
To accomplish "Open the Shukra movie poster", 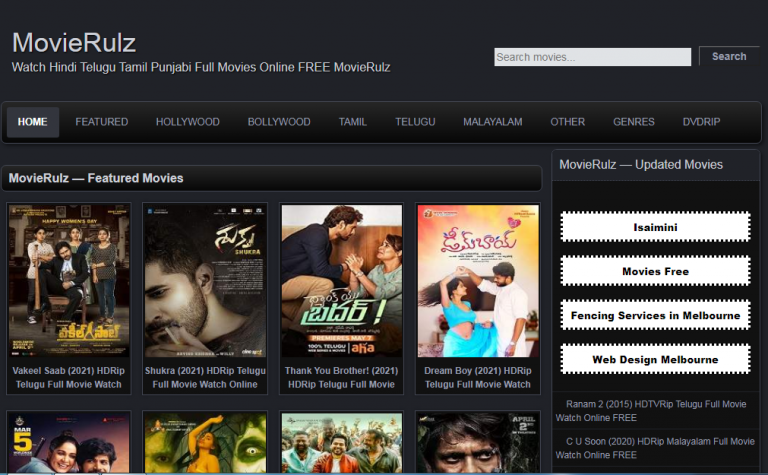I will coord(205,280).
